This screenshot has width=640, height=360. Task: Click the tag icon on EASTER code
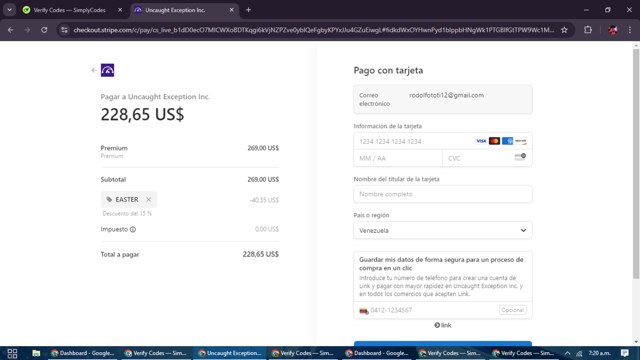tap(109, 200)
